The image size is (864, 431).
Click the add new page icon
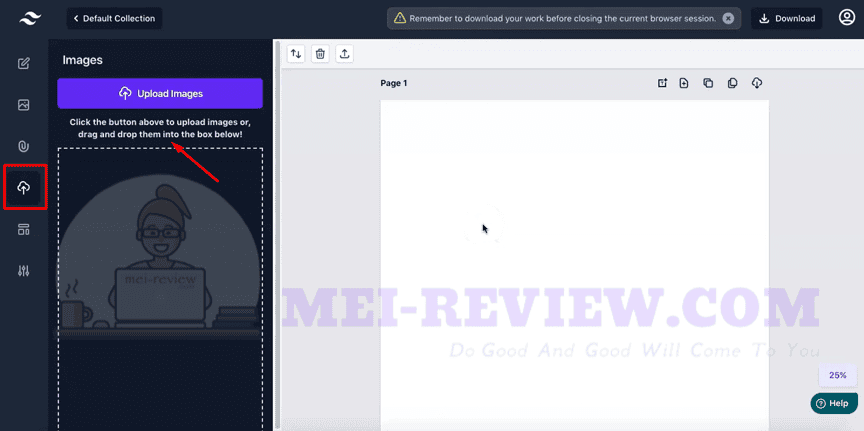[684, 83]
